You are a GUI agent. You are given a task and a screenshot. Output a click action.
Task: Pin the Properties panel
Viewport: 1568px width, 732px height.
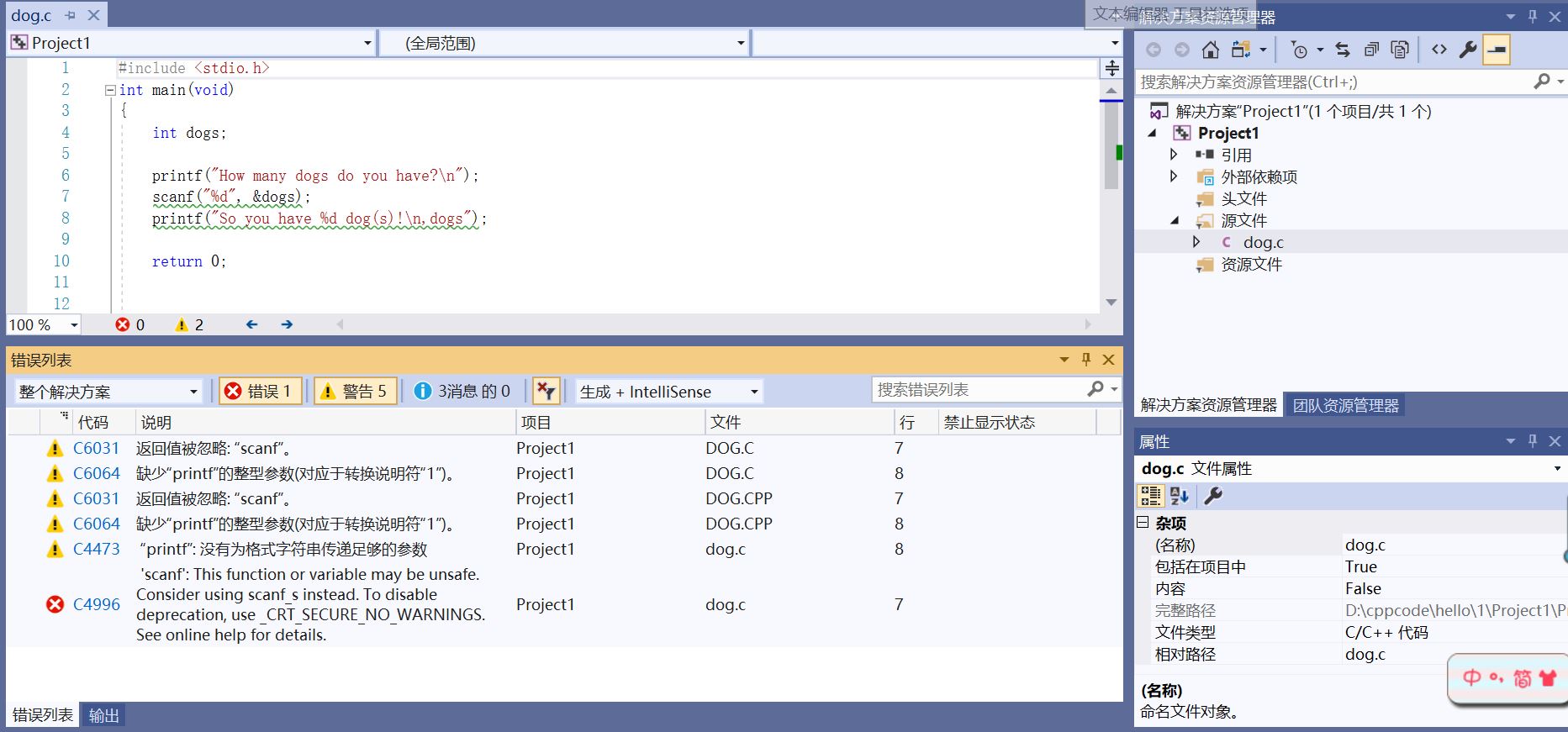pyautogui.click(x=1533, y=441)
